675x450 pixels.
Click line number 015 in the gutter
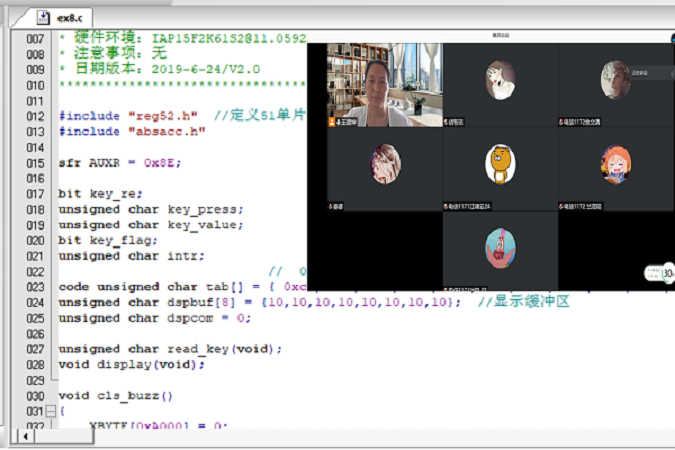(x=35, y=163)
